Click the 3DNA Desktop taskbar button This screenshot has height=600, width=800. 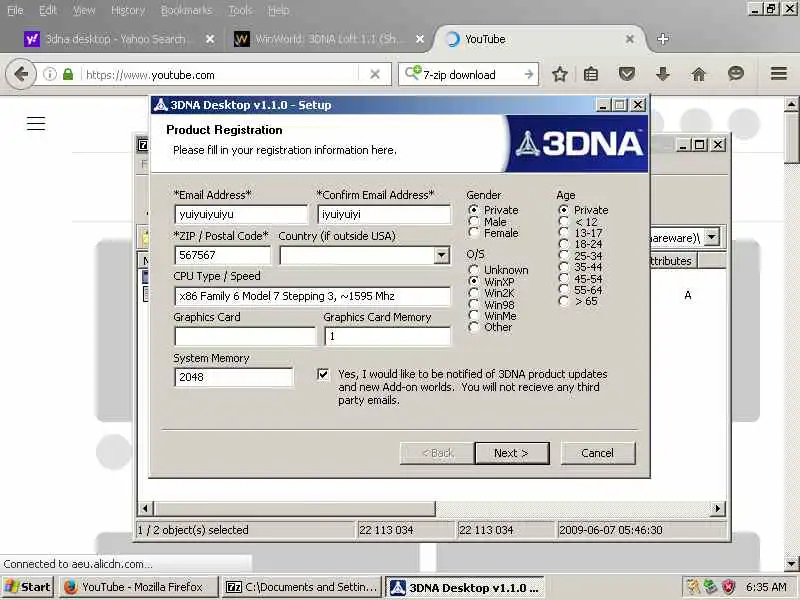pos(464,587)
